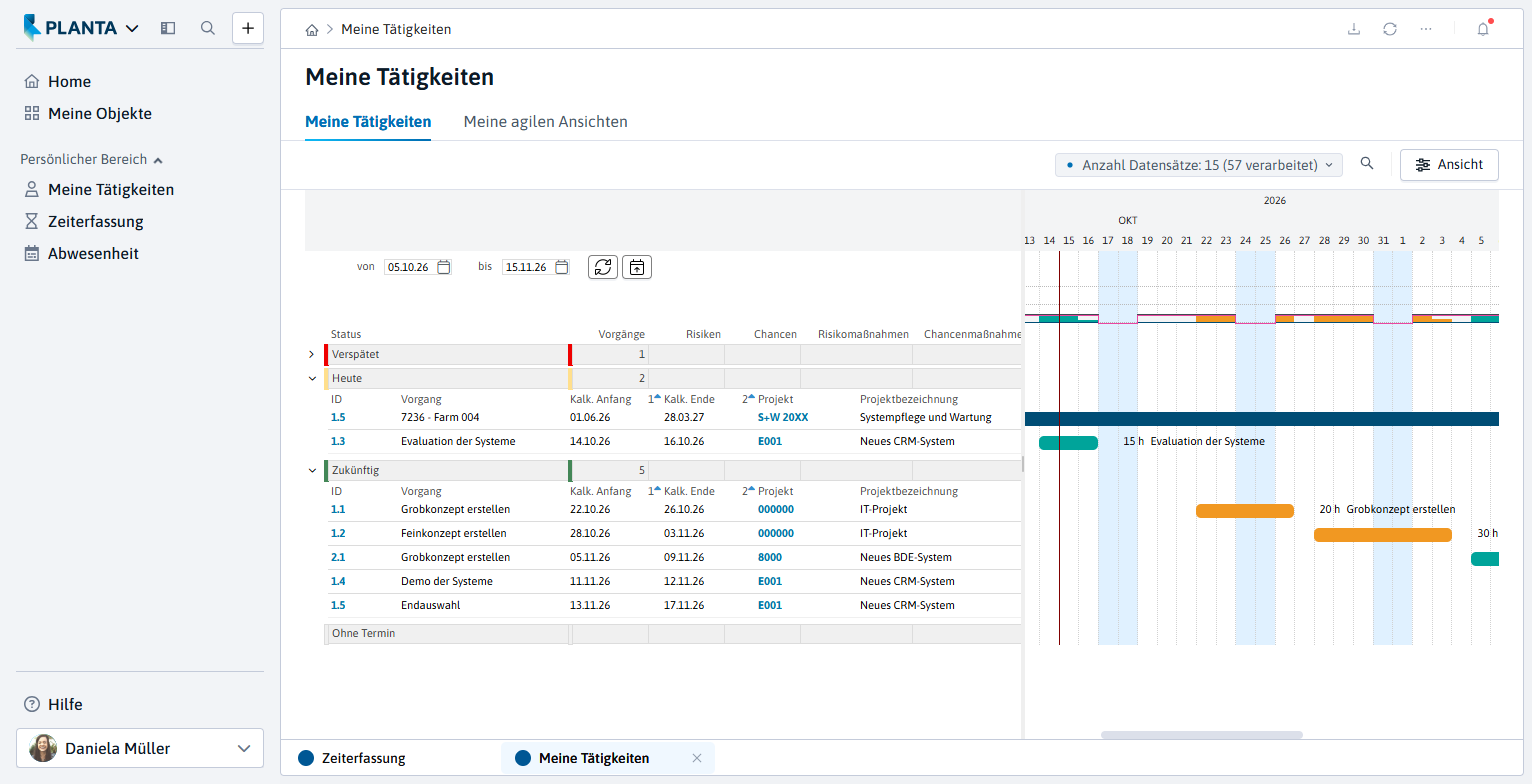Select the Meine Tätigkeiten tab under the heading
The height and width of the screenshot is (784, 1532).
pyautogui.click(x=368, y=122)
